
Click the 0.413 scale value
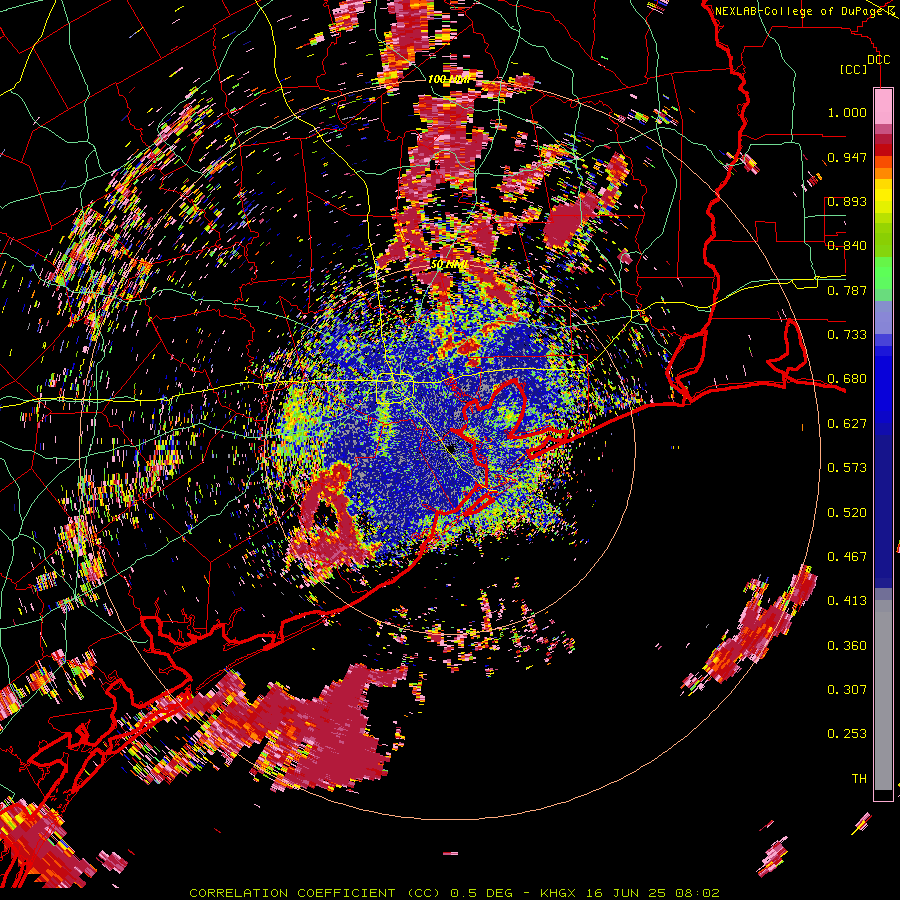click(847, 601)
